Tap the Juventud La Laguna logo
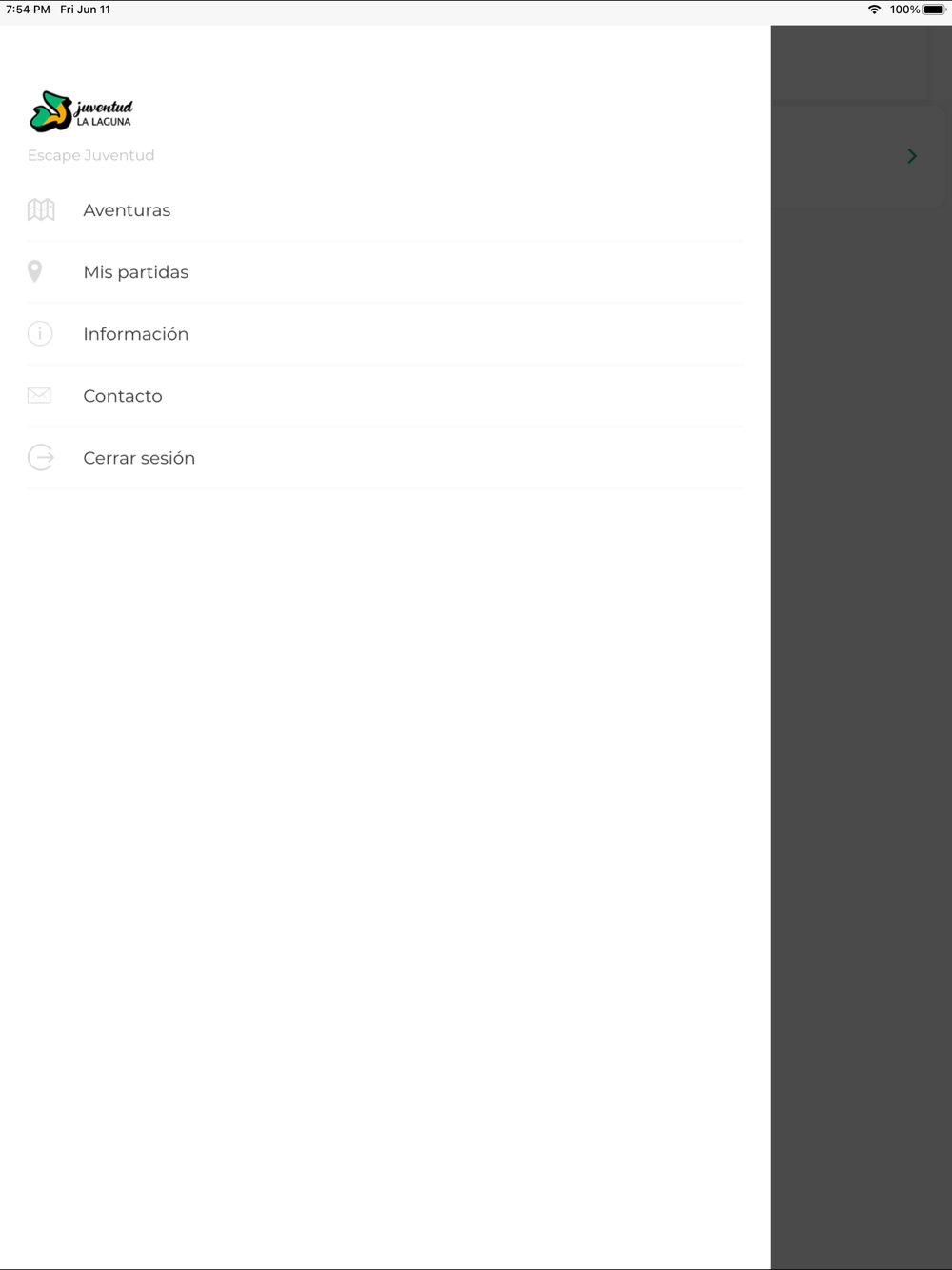 pos(81,111)
